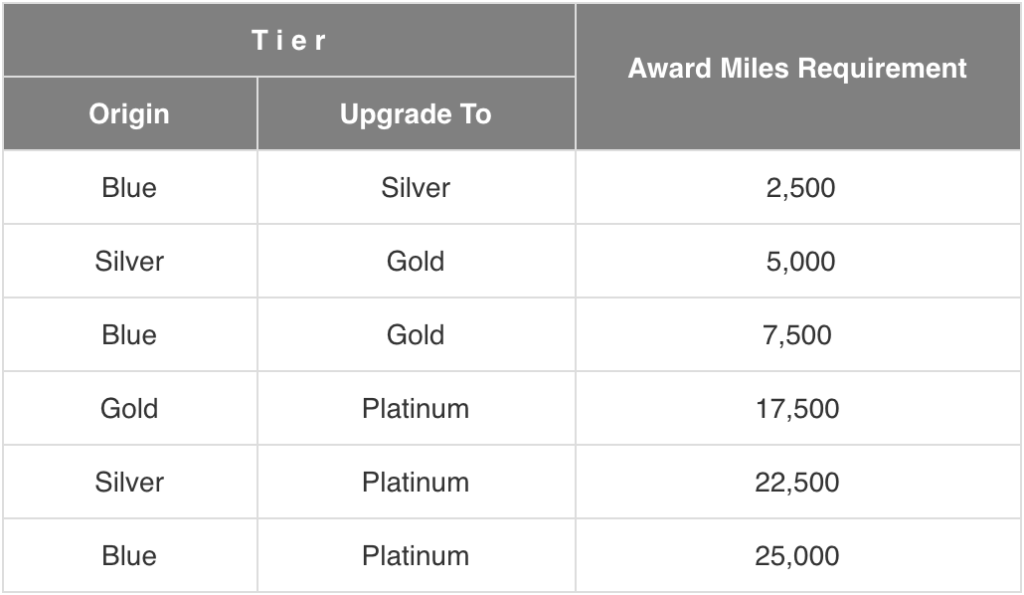Click Gold upgrade in the 7,500 row
This screenshot has height=595, width=1024.
[x=416, y=336]
